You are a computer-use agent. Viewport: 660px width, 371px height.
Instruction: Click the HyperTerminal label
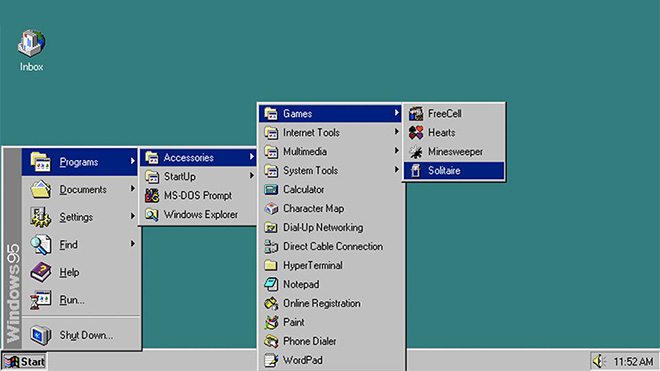point(313,265)
